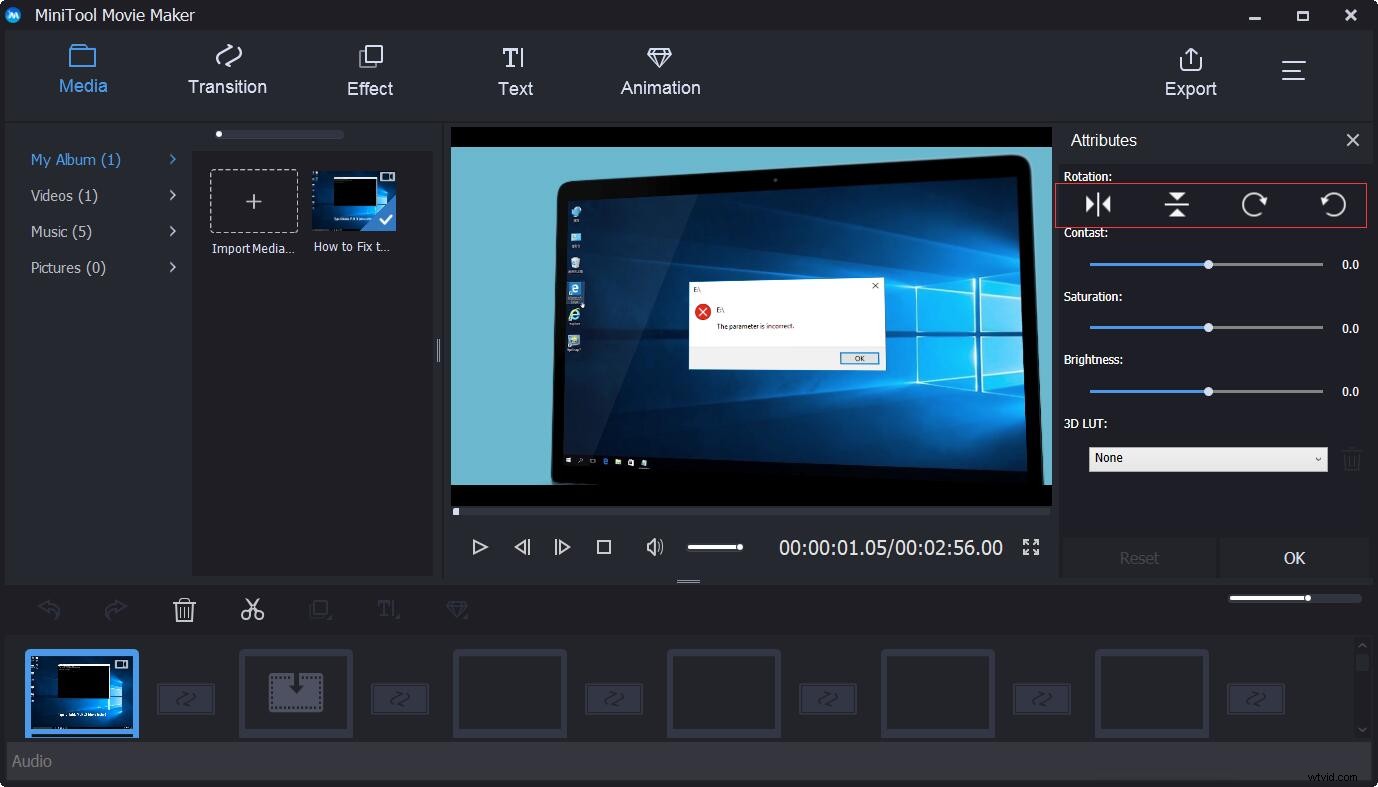1378x787 pixels.
Task: Delete the selected clip using trash icon
Action: click(184, 609)
